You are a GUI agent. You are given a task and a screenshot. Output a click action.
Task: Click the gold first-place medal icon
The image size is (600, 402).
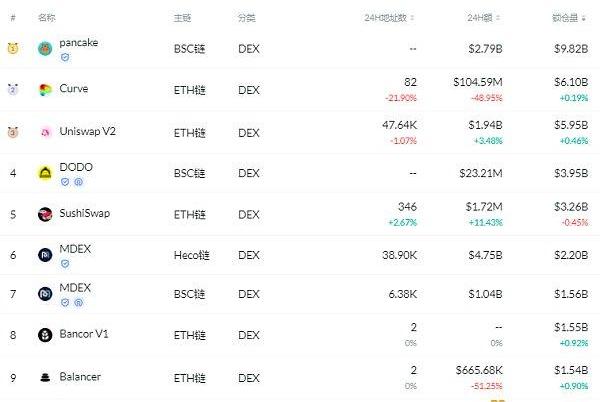click(x=13, y=49)
